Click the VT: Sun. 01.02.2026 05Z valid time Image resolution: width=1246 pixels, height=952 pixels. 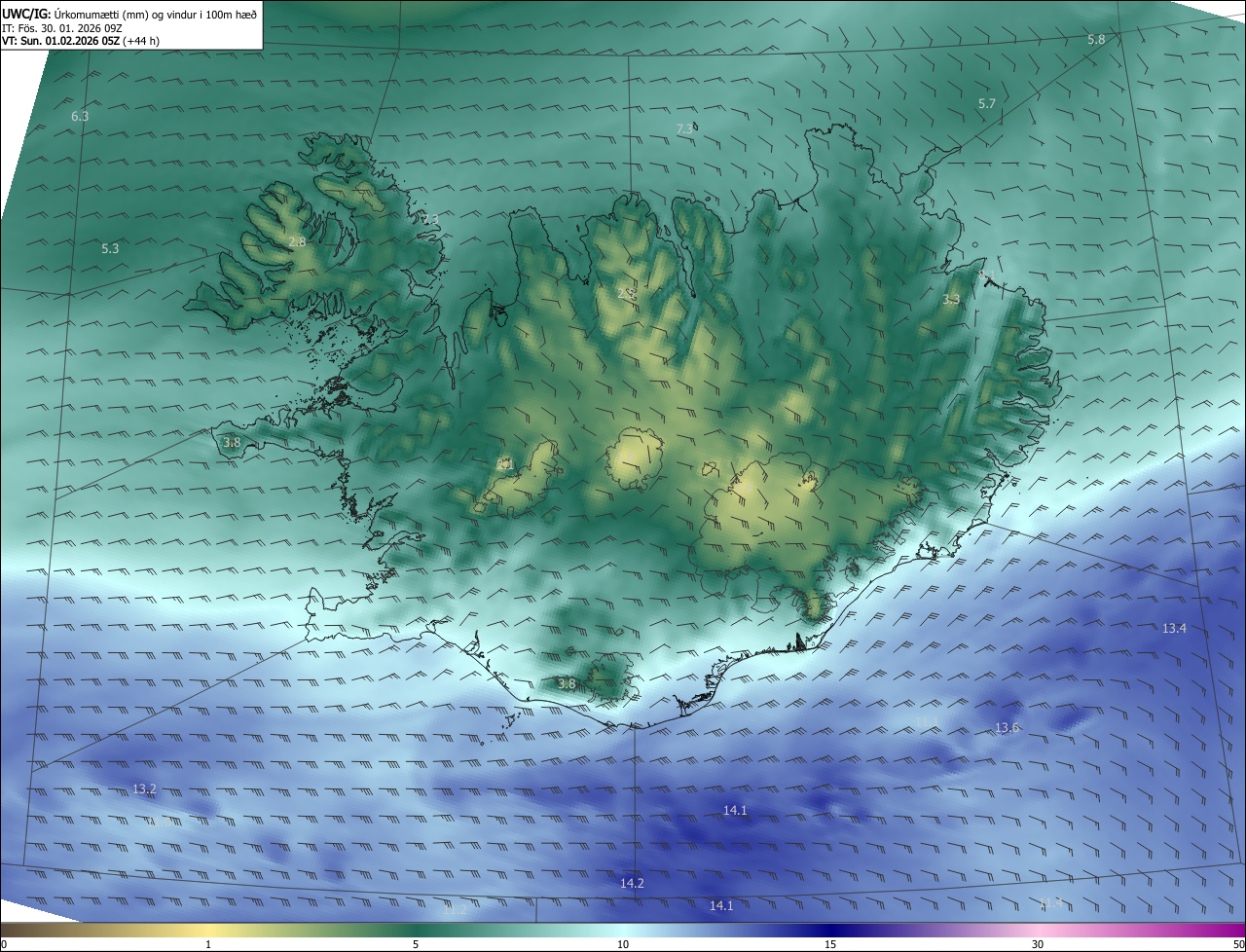[x=81, y=41]
